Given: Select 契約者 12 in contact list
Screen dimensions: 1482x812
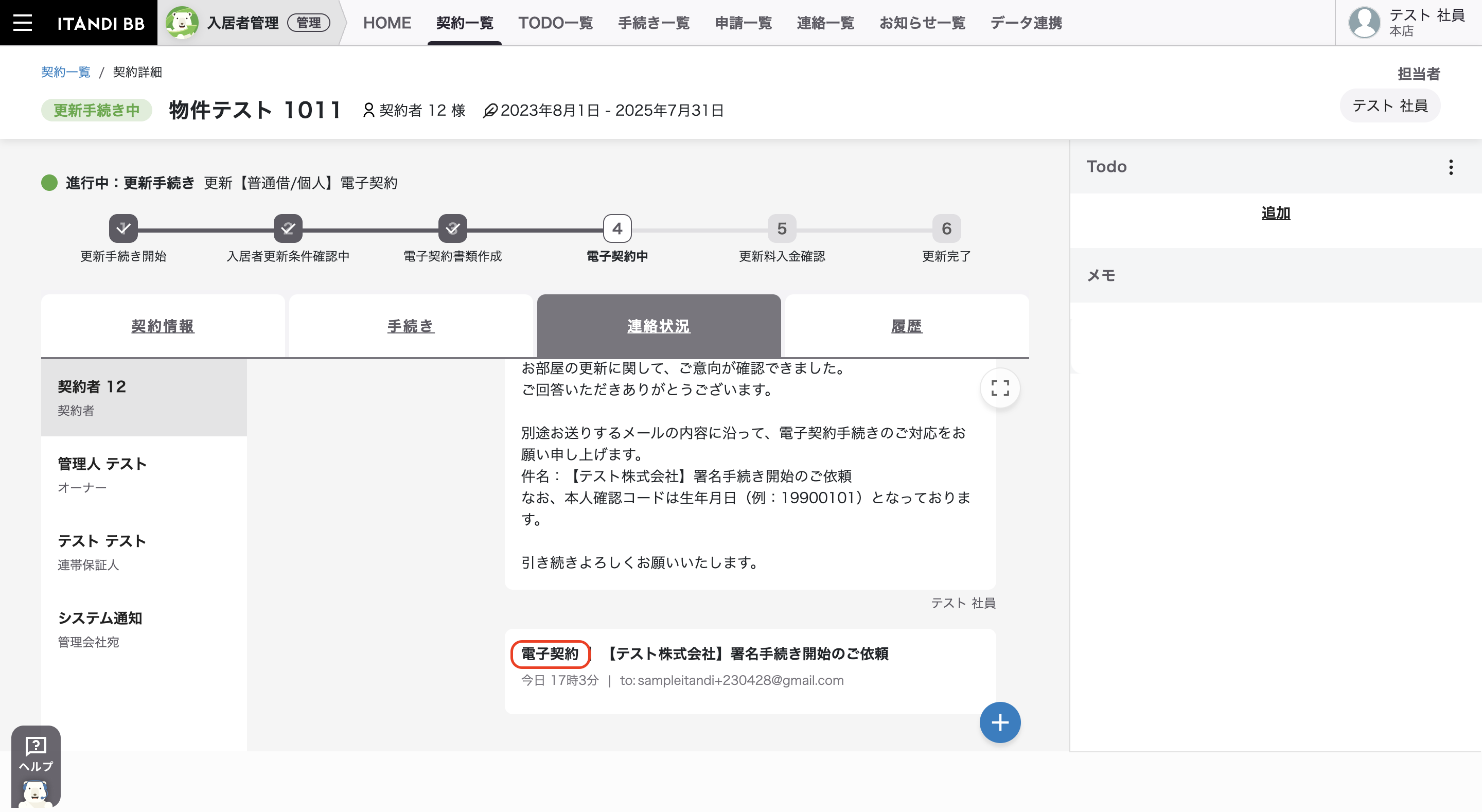Looking at the screenshot, I should click(x=144, y=398).
